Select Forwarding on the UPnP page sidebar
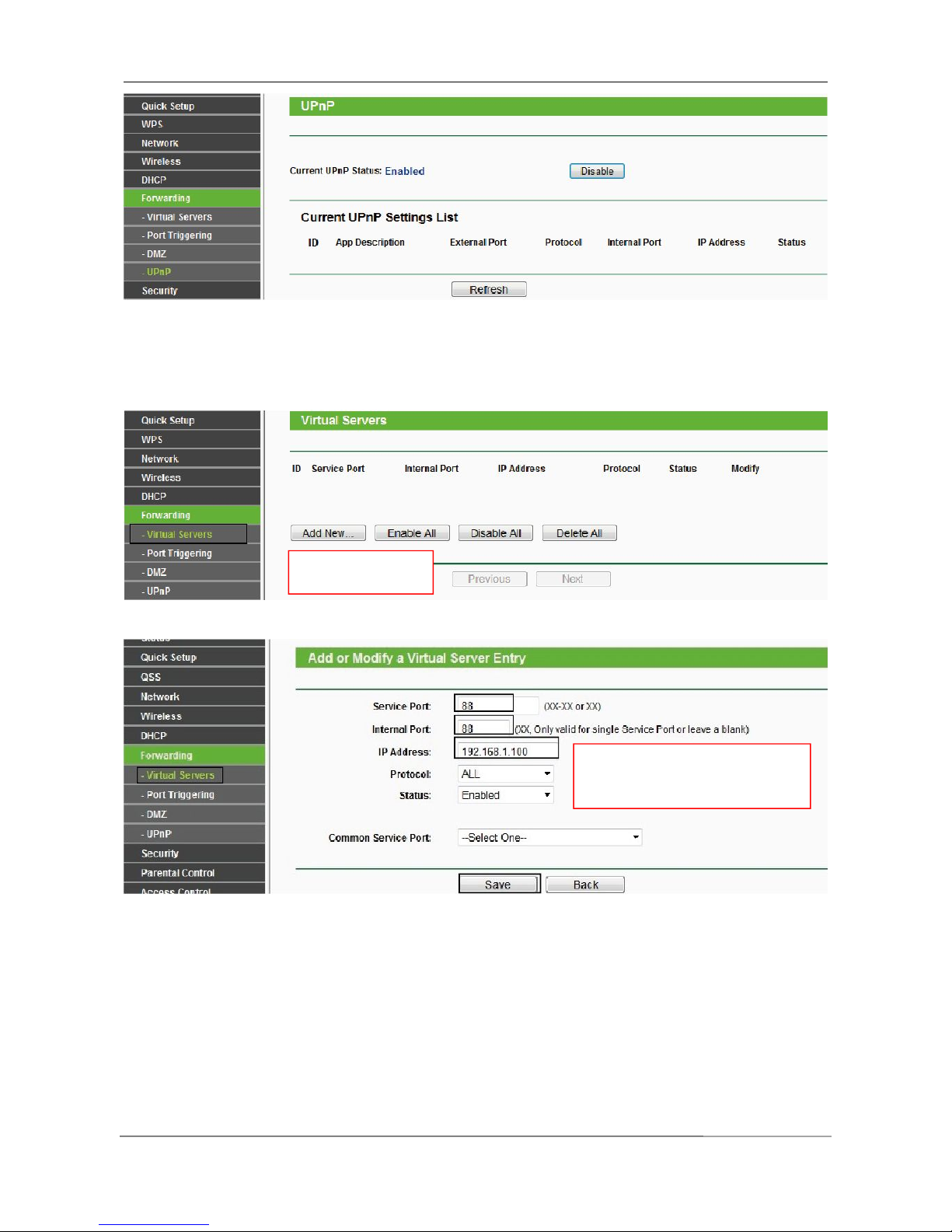Screen dimensions: 952x1232 [x=192, y=198]
